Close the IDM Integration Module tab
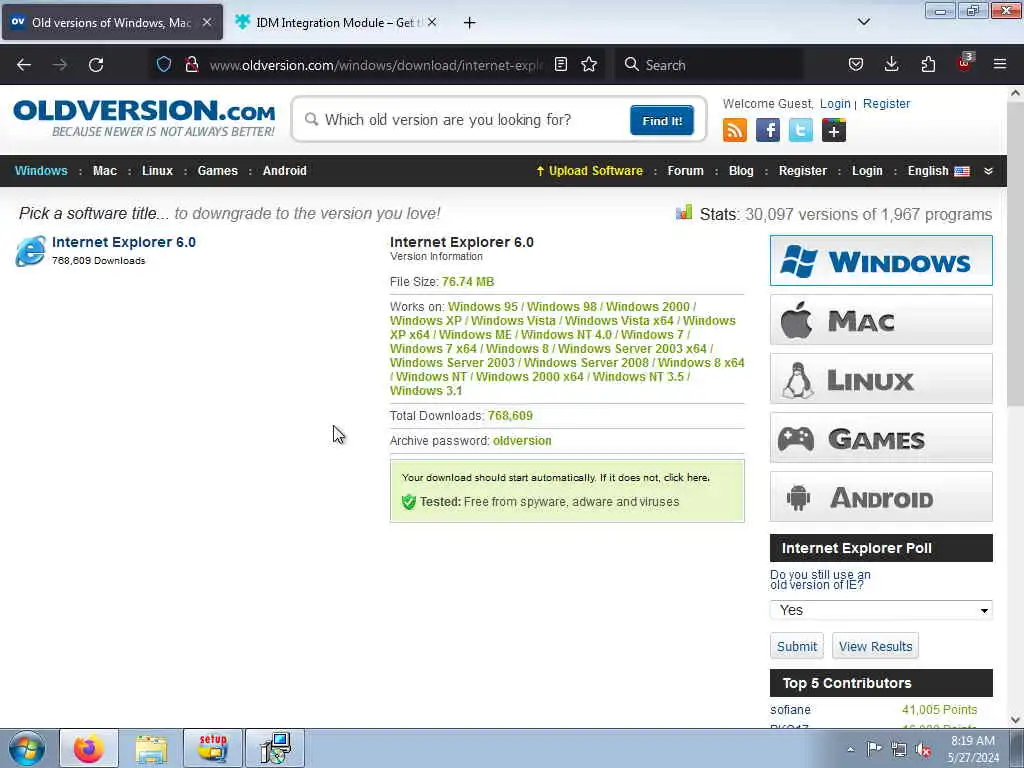The image size is (1024, 768). 432,22
